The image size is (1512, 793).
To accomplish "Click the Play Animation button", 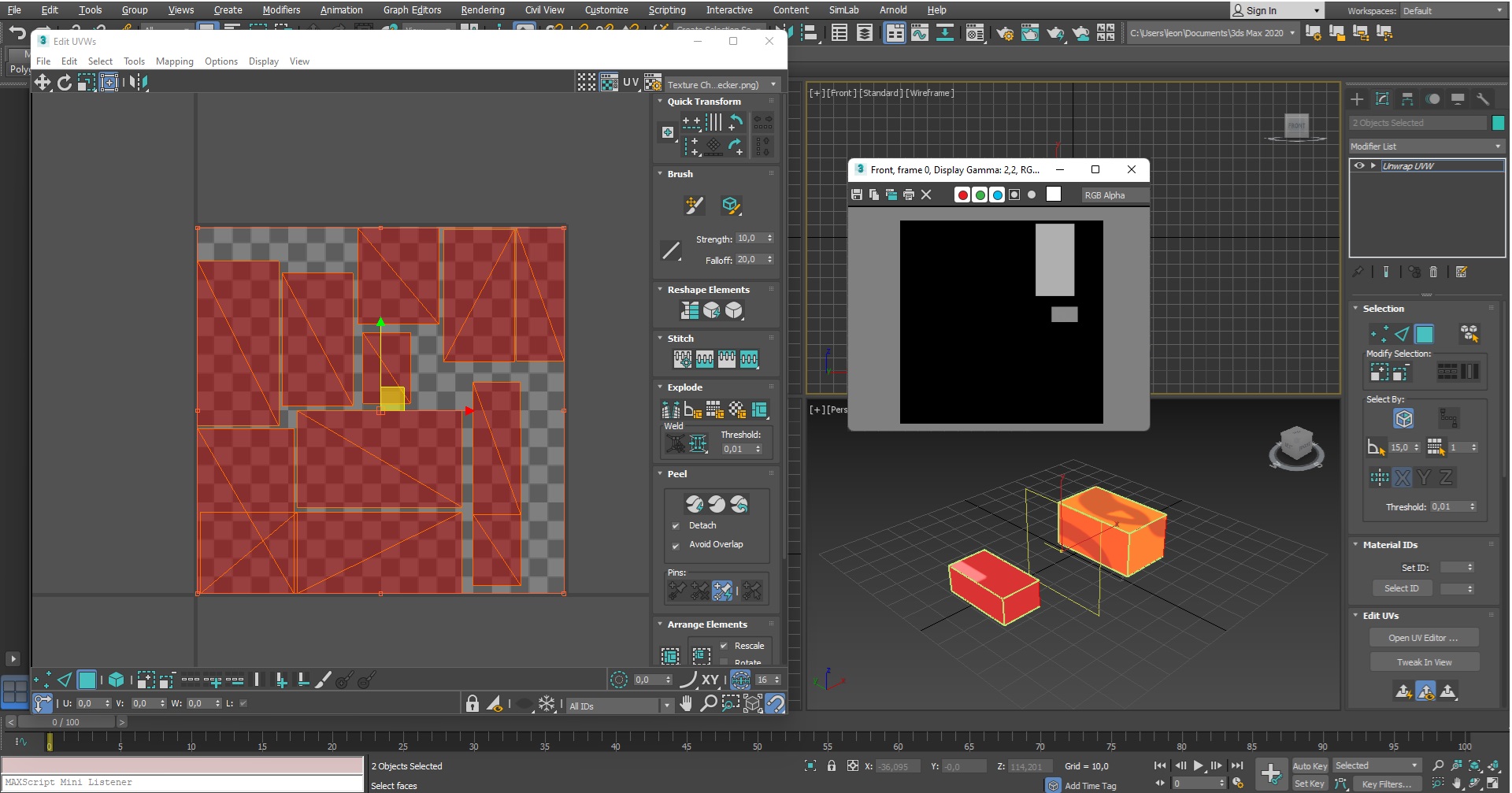I will (x=1198, y=765).
